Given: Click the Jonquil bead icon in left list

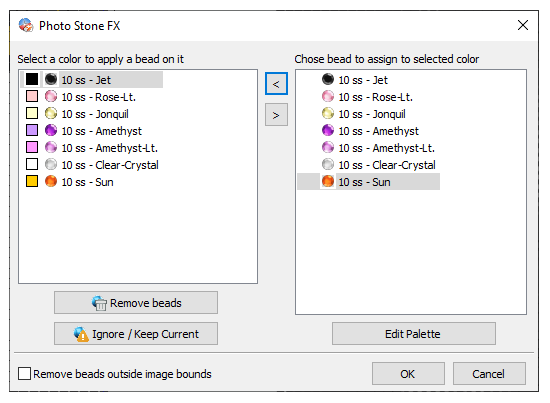Looking at the screenshot, I should (51, 113).
